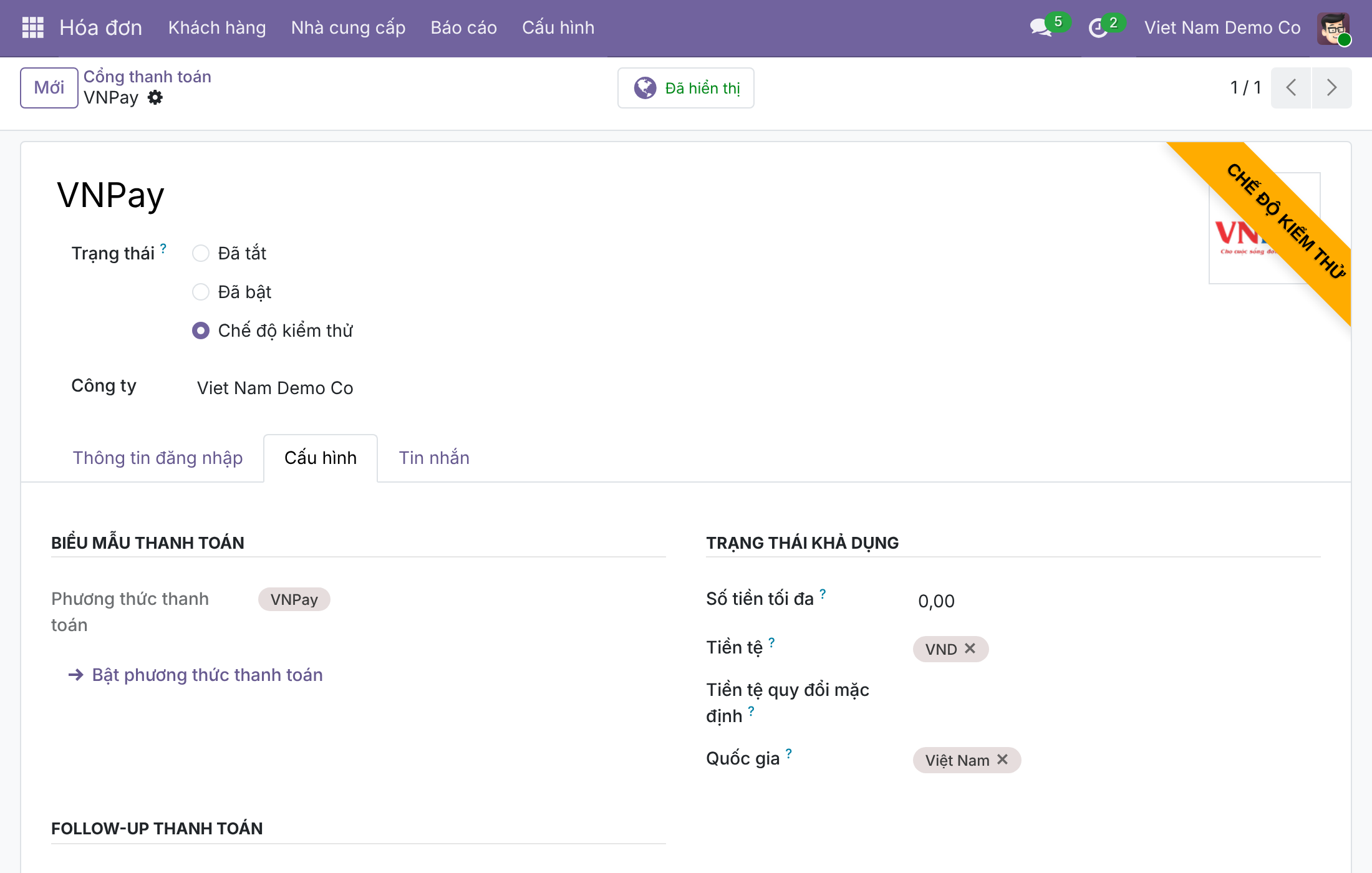1372x873 pixels.
Task: Click Bật phương thức thanh toán link
Action: [x=195, y=675]
